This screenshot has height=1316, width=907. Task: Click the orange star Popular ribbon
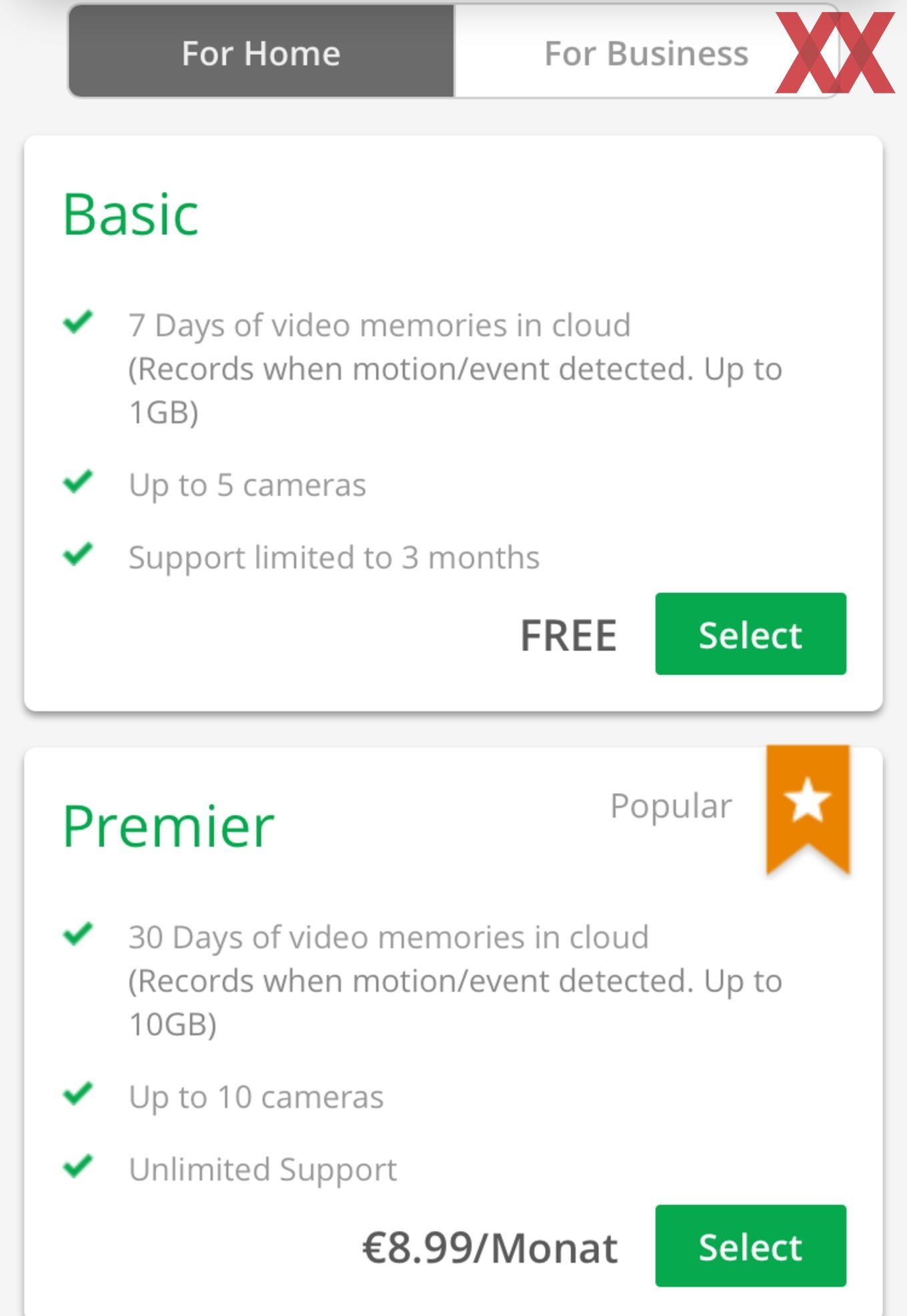(808, 809)
